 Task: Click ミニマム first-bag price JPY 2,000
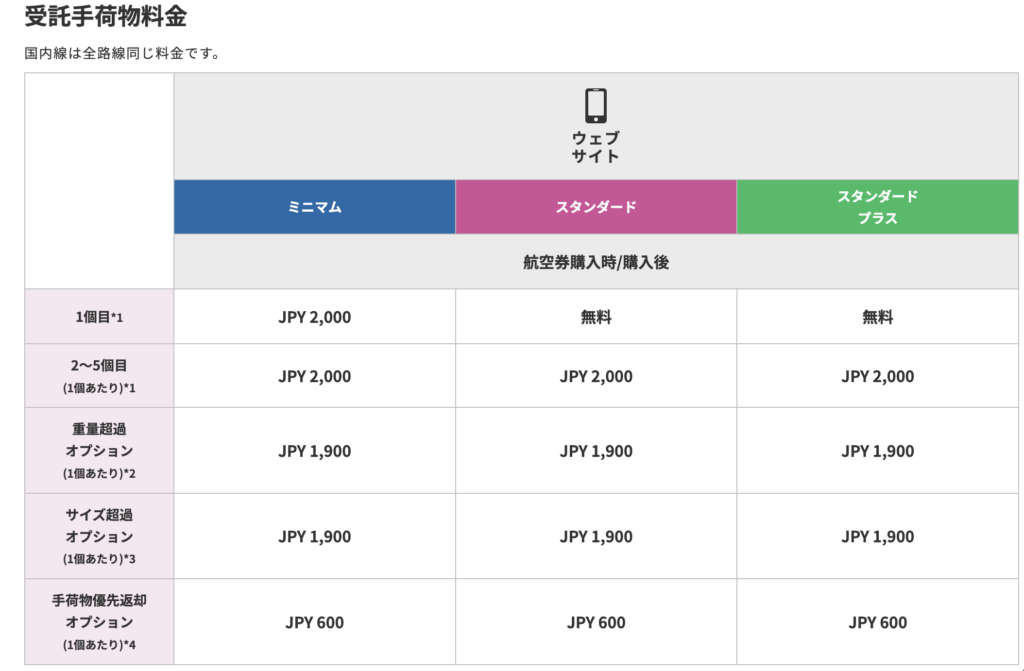[x=314, y=317]
